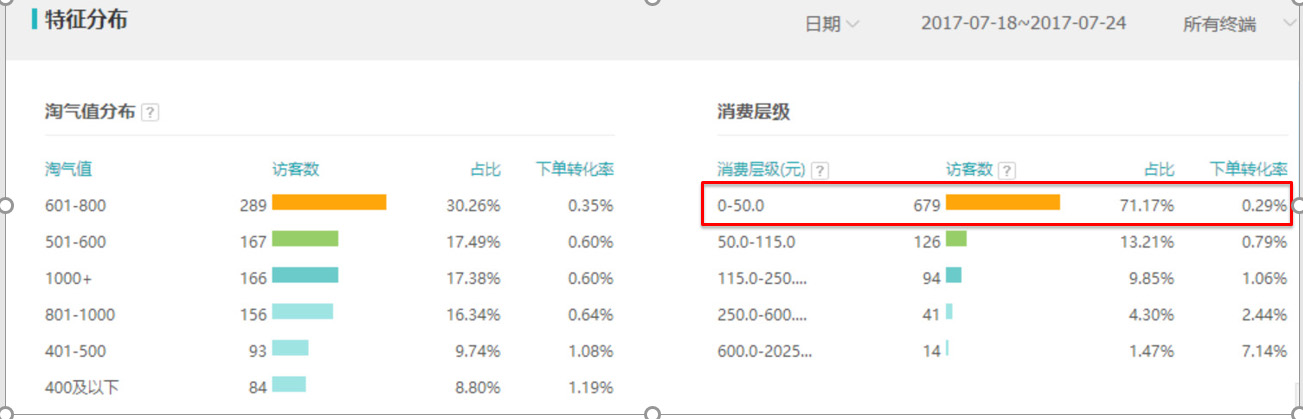
Task: Click percentage value 71.17%
Action: pyautogui.click(x=1147, y=206)
